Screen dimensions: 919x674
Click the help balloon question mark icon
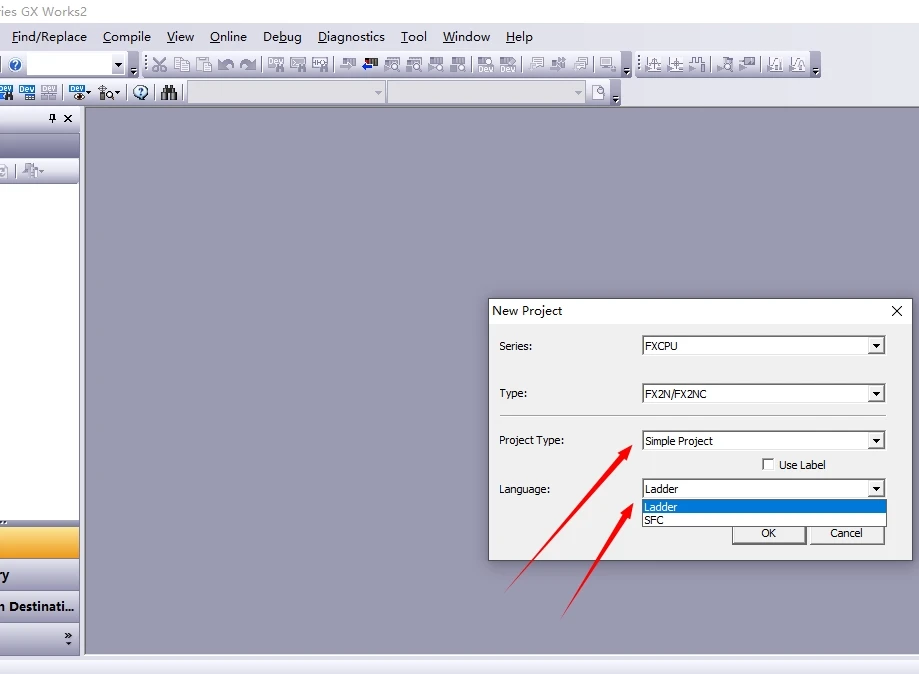pyautogui.click(x=141, y=93)
